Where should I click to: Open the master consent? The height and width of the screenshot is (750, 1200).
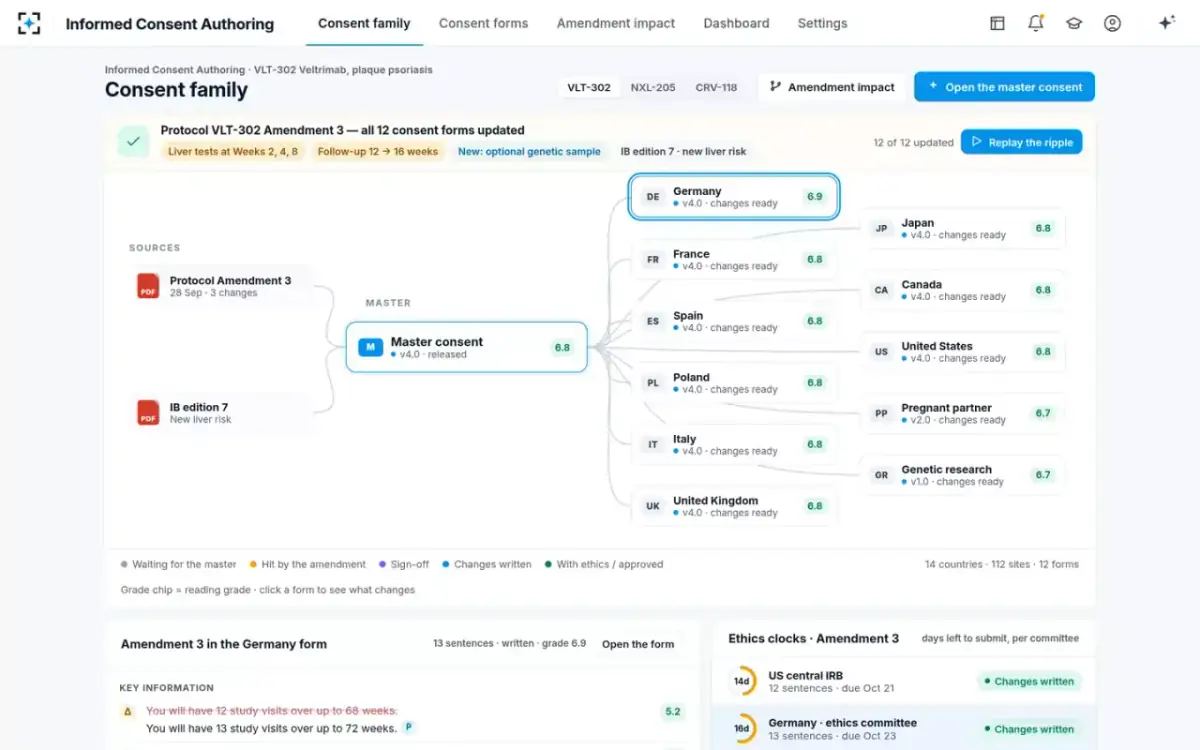(x=1004, y=87)
